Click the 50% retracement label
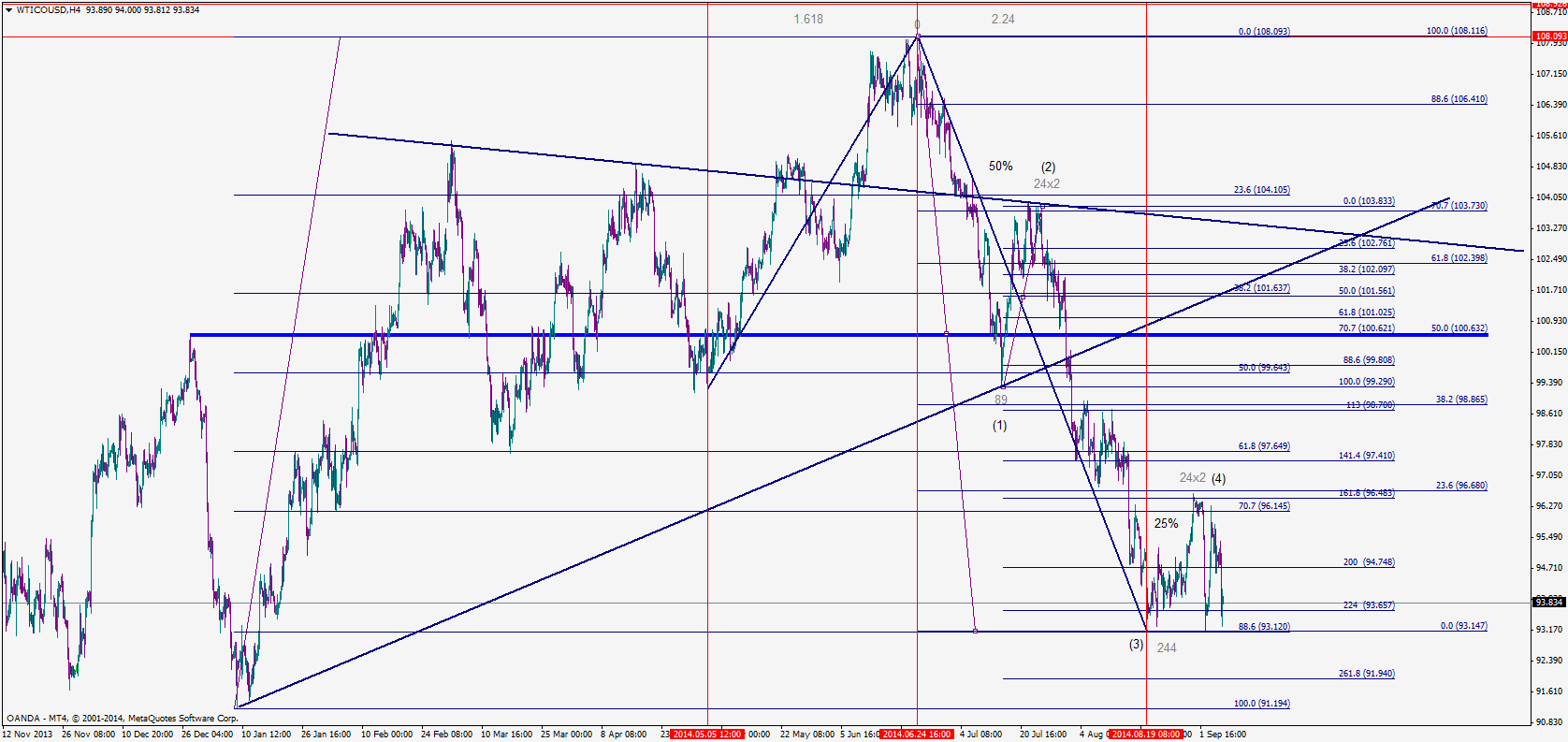Image resolution: width=1568 pixels, height=742 pixels. coord(1001,166)
